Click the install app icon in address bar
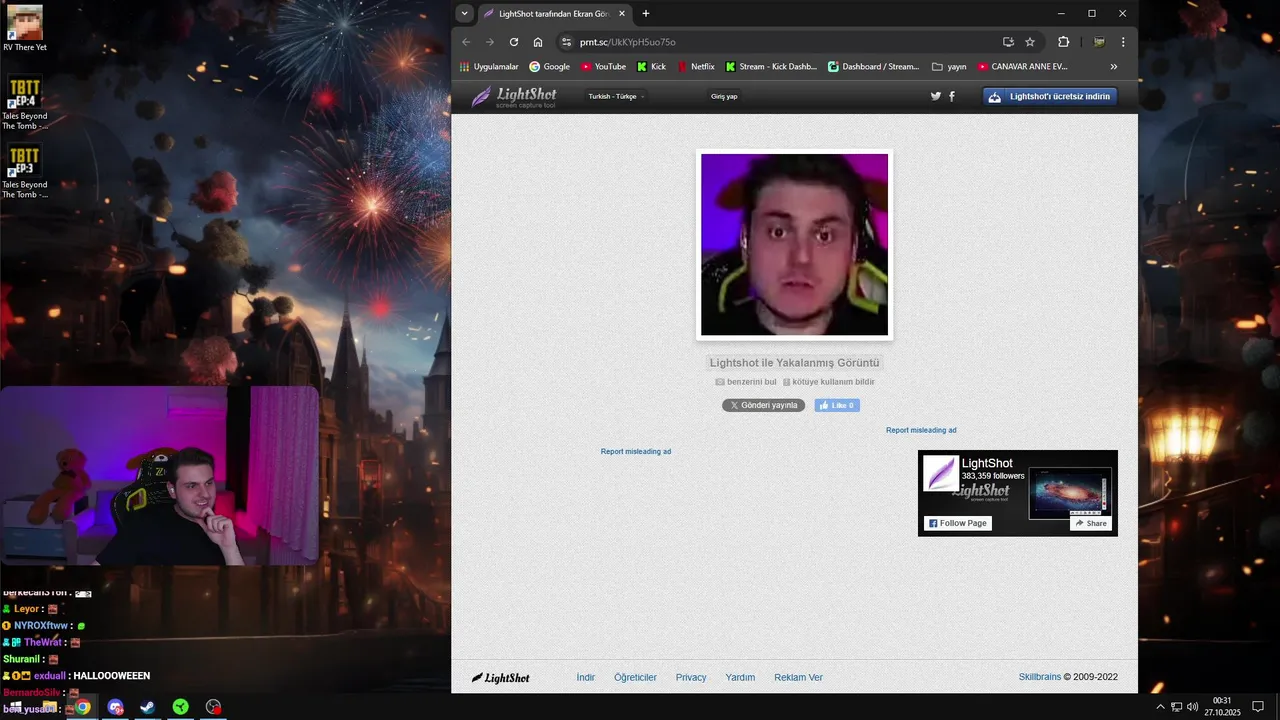This screenshot has height=720, width=1280. tap(1008, 42)
